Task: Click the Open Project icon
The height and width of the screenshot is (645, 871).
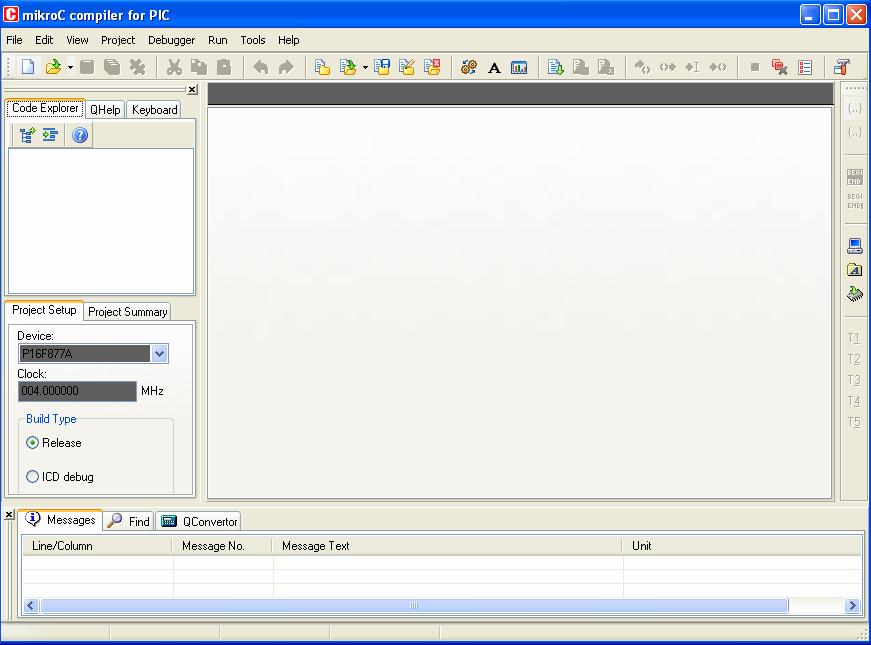Action: tap(348, 67)
